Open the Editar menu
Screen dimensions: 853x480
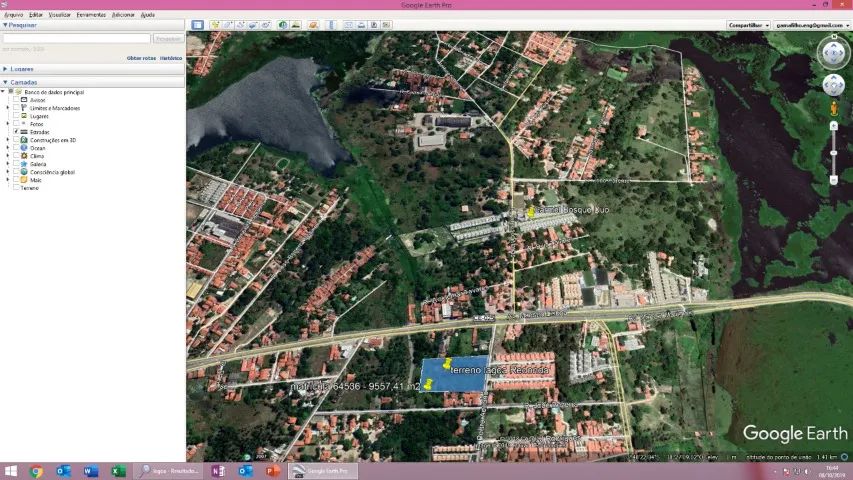coord(36,15)
